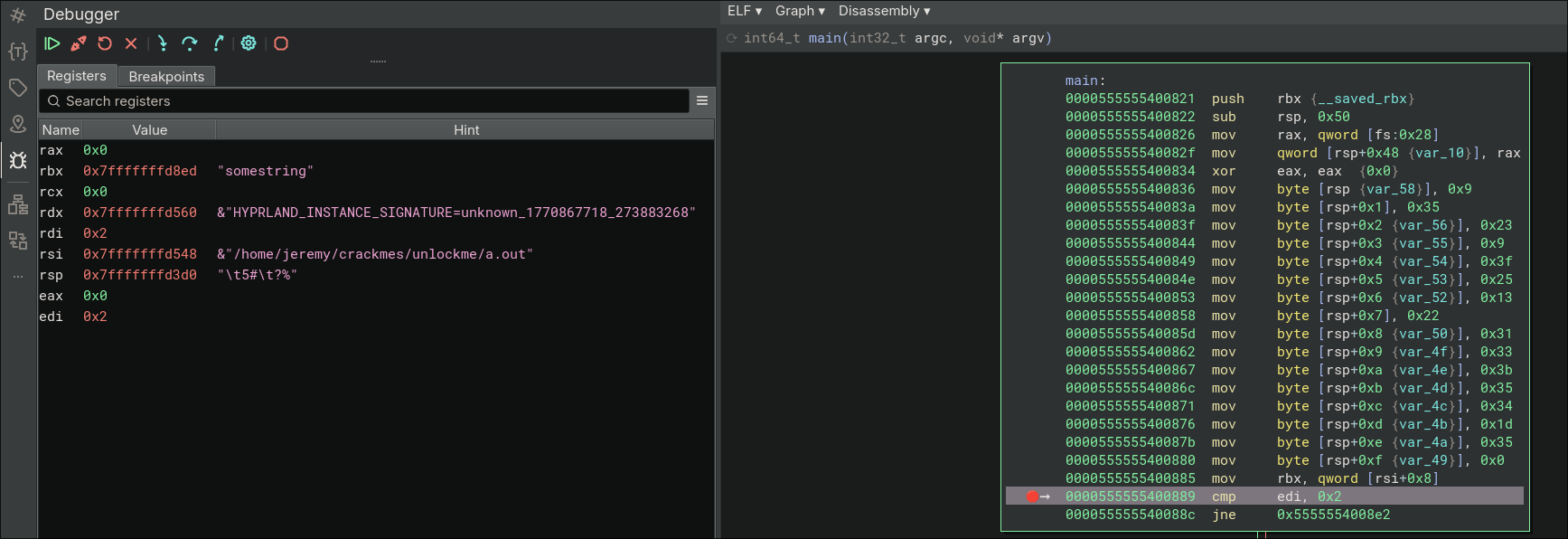The height and width of the screenshot is (539, 1568).
Task: Click the Search registers field
Action: tap(361, 101)
